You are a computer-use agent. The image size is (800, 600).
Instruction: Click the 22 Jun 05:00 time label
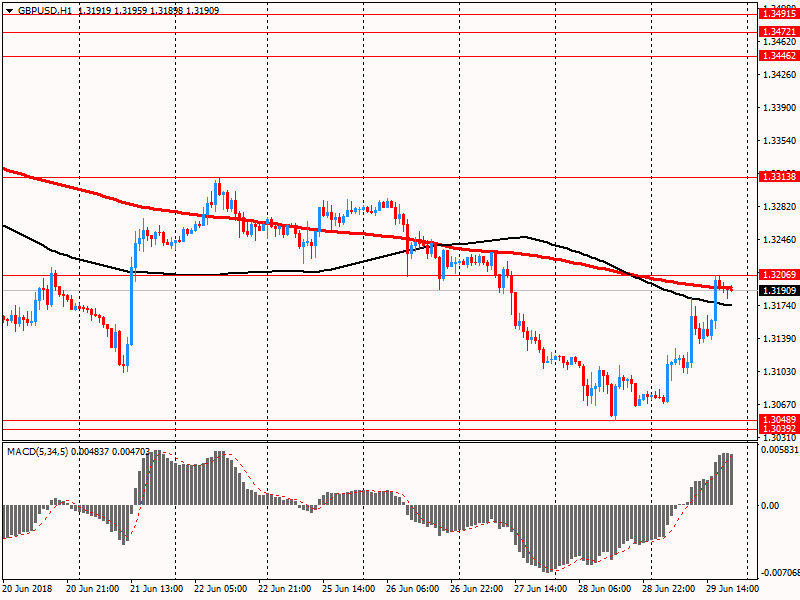tap(220, 588)
